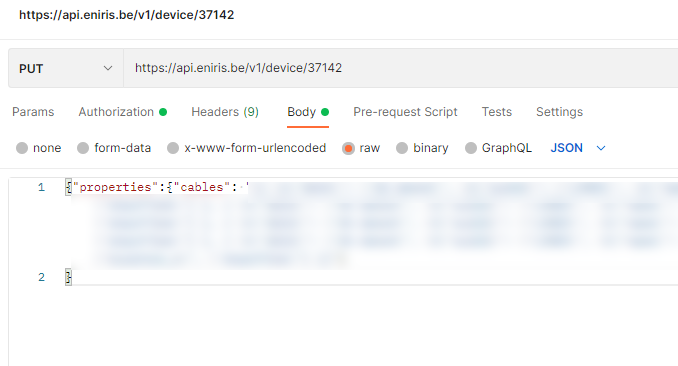Select the Body tab

pos(308,112)
